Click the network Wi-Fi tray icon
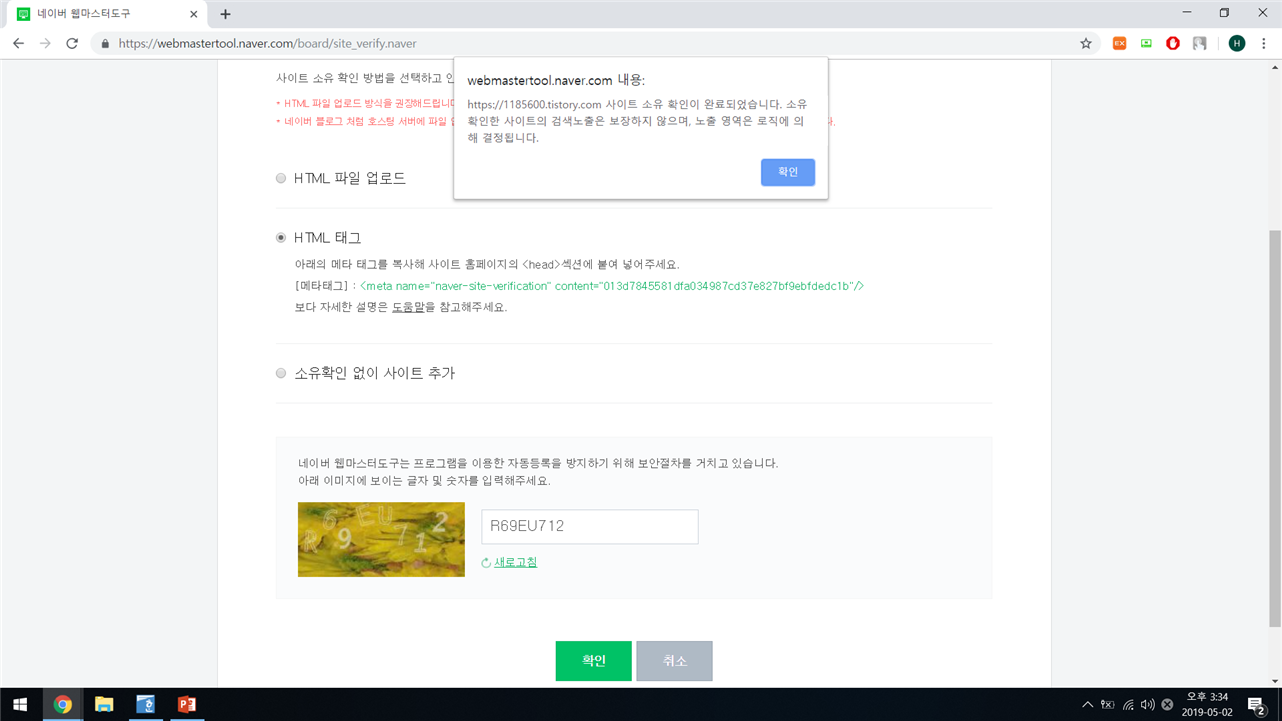Image resolution: width=1282 pixels, height=721 pixels. [1128, 705]
